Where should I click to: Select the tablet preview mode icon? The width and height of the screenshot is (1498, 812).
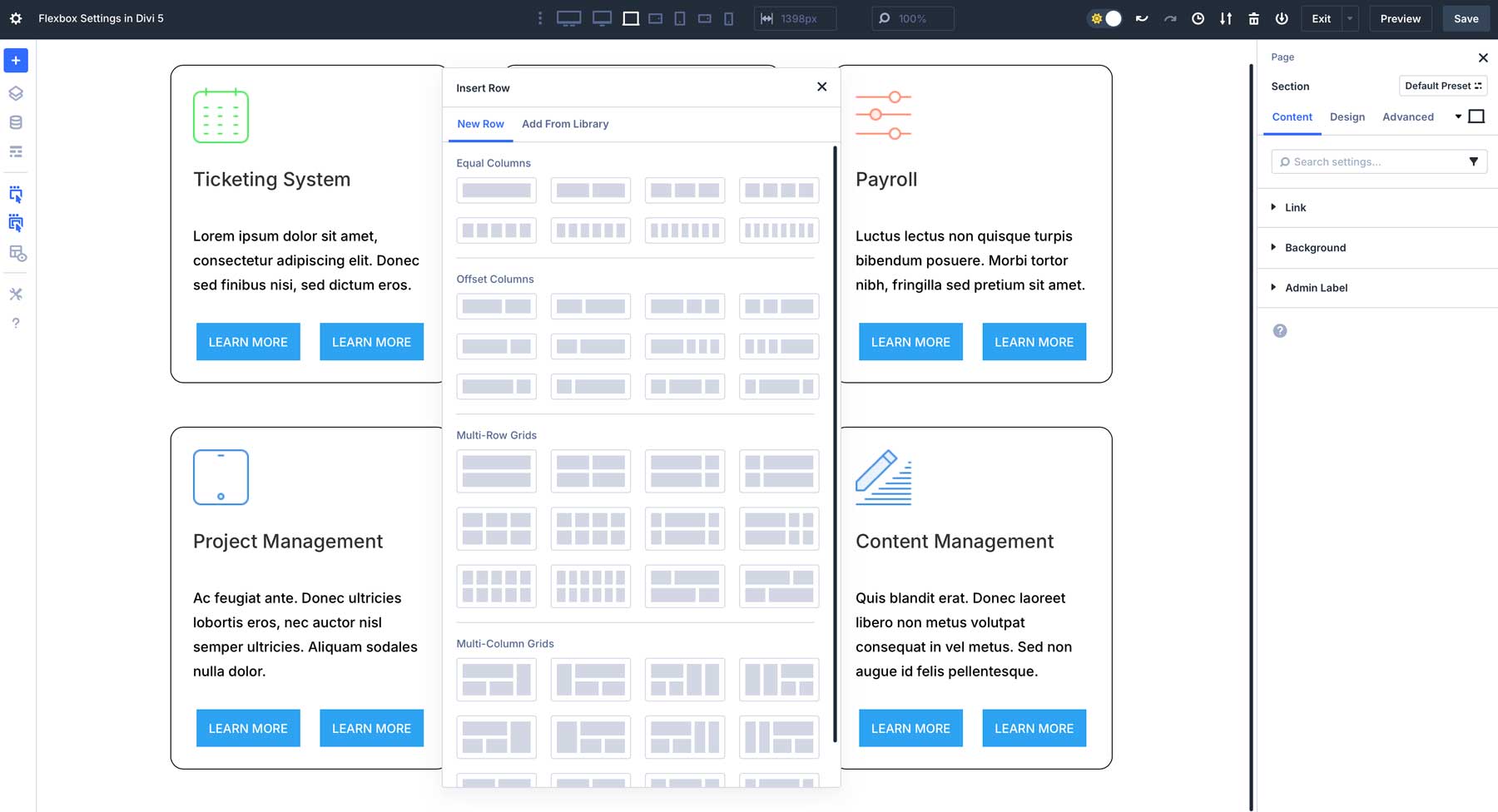[x=679, y=17]
